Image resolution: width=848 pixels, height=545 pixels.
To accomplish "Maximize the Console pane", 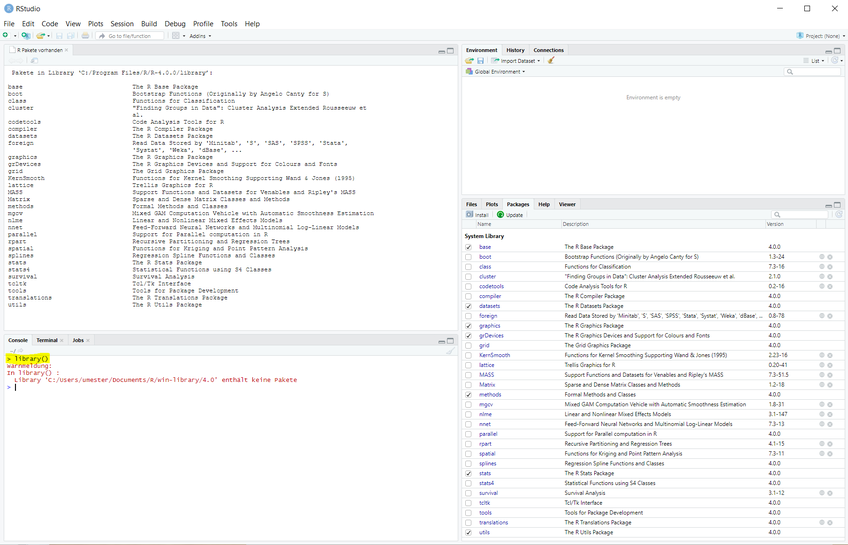I will (450, 341).
